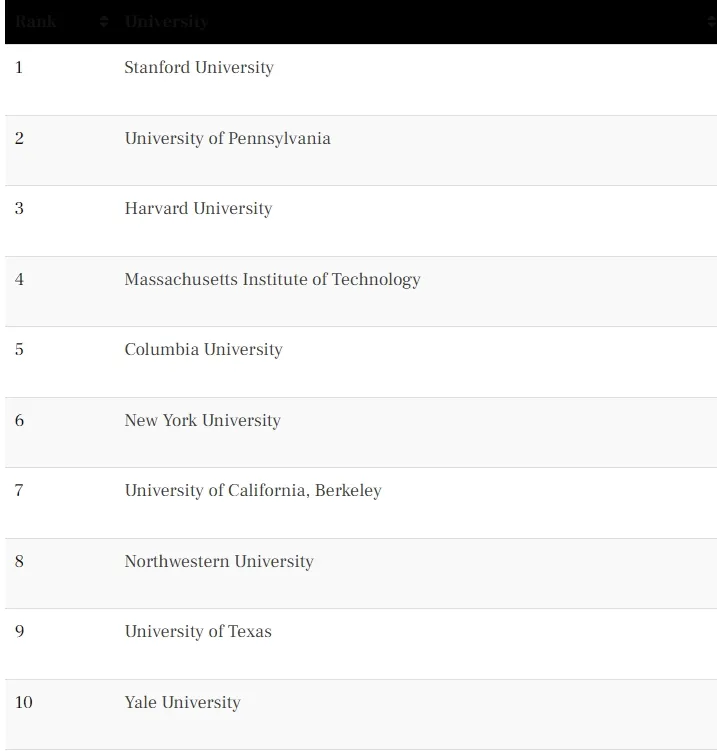717x751 pixels.
Task: Click rank number 10 cell
Action: 23,702
